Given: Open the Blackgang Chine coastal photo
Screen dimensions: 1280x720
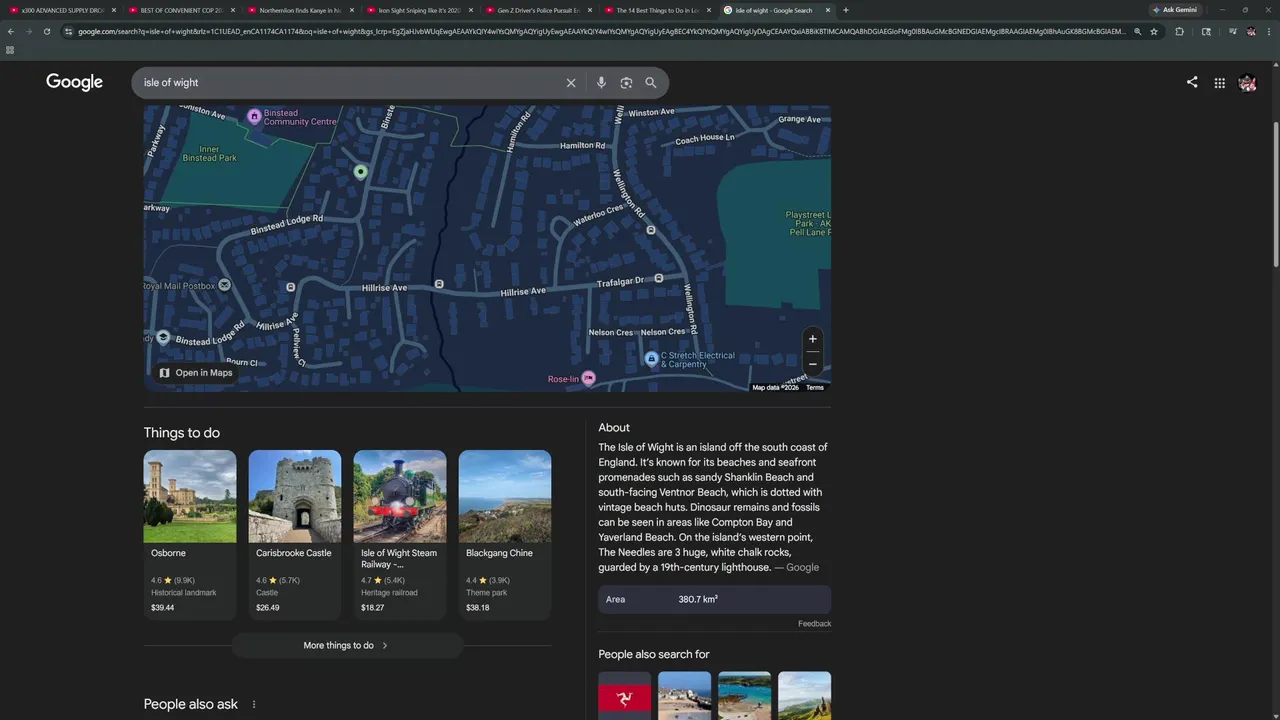Looking at the screenshot, I should tap(505, 496).
